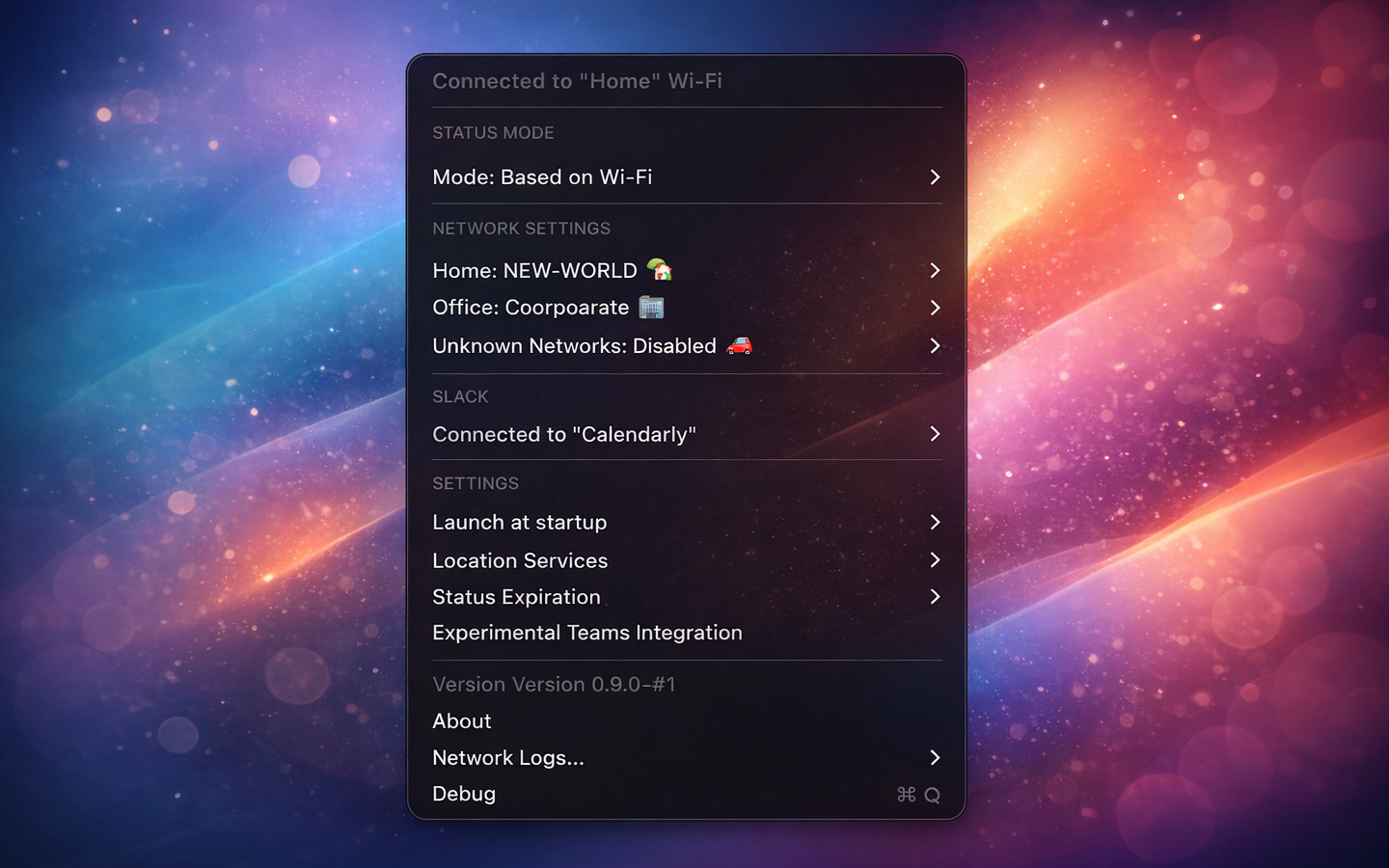Click the Q shortcut icon beside Debug
The image size is (1389, 868).
click(x=931, y=794)
